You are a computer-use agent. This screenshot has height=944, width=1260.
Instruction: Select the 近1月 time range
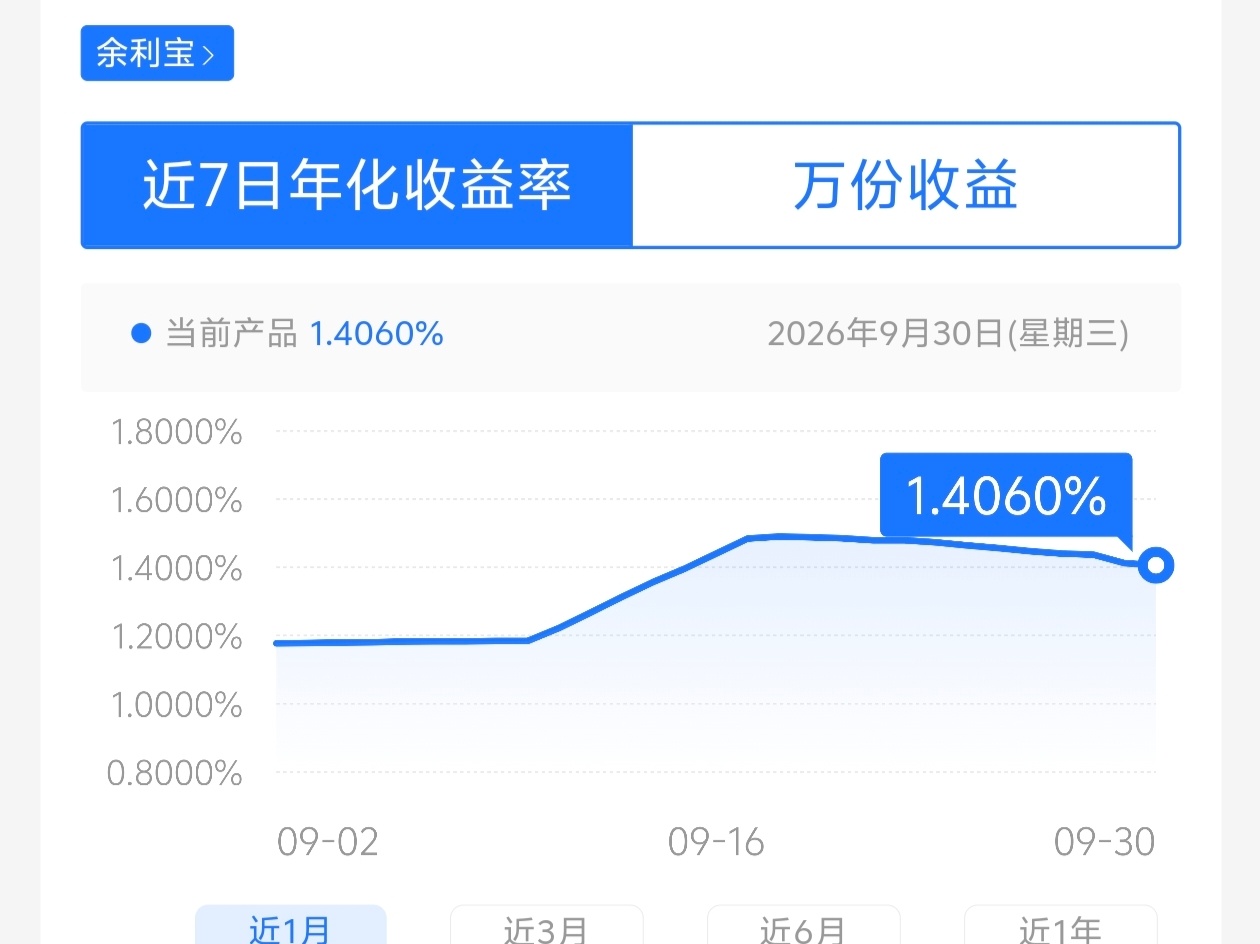coord(290,926)
